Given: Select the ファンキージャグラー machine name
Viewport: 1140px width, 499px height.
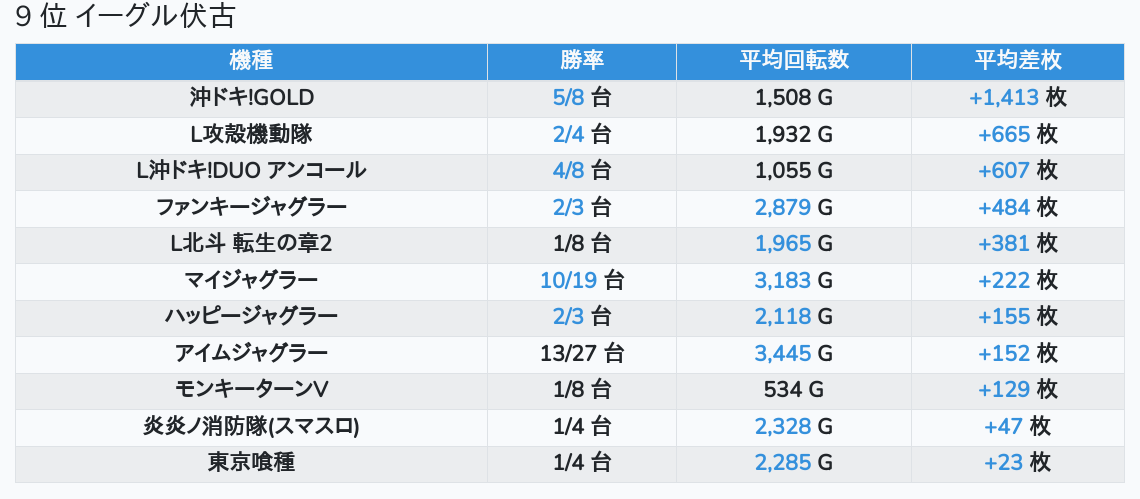Looking at the screenshot, I should [x=251, y=207].
